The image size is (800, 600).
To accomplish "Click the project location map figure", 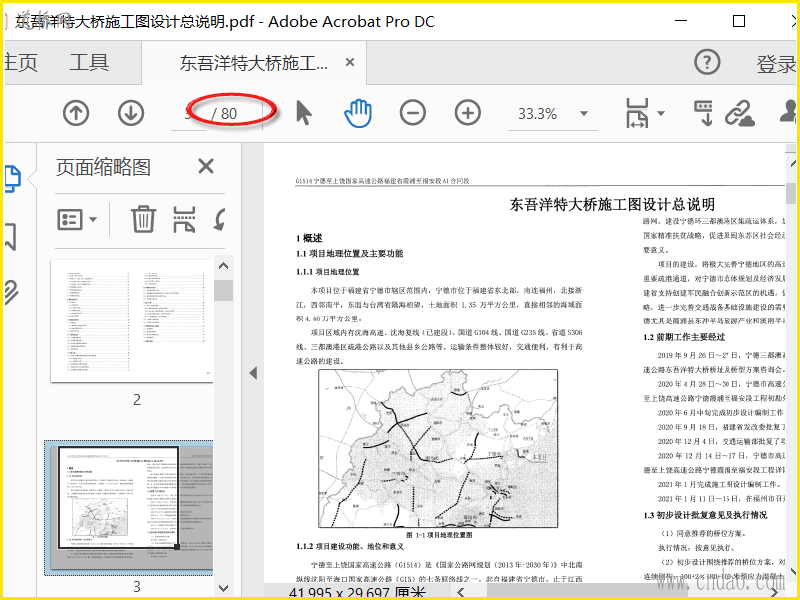I will point(438,448).
